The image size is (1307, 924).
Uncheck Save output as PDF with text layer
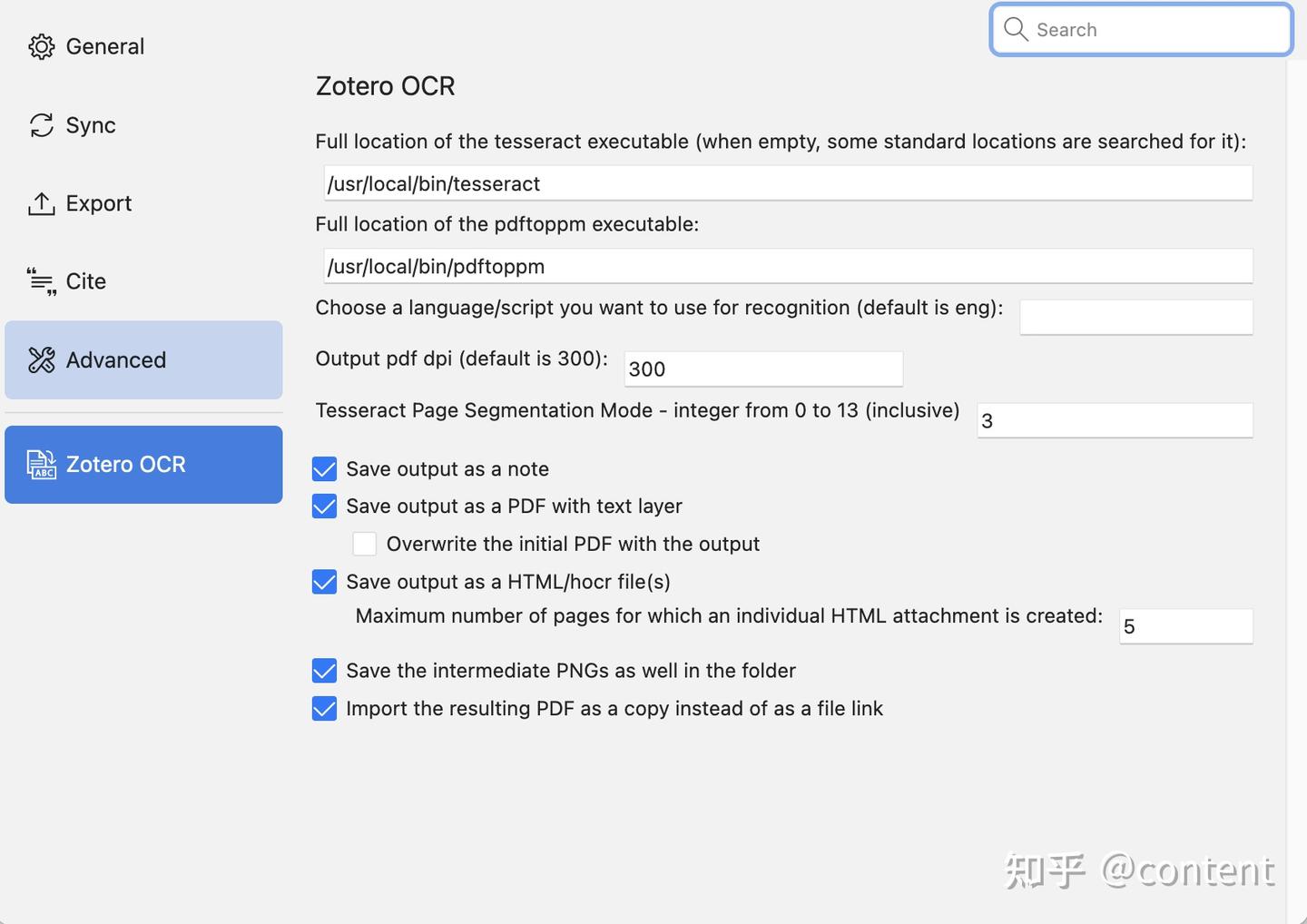coord(324,506)
